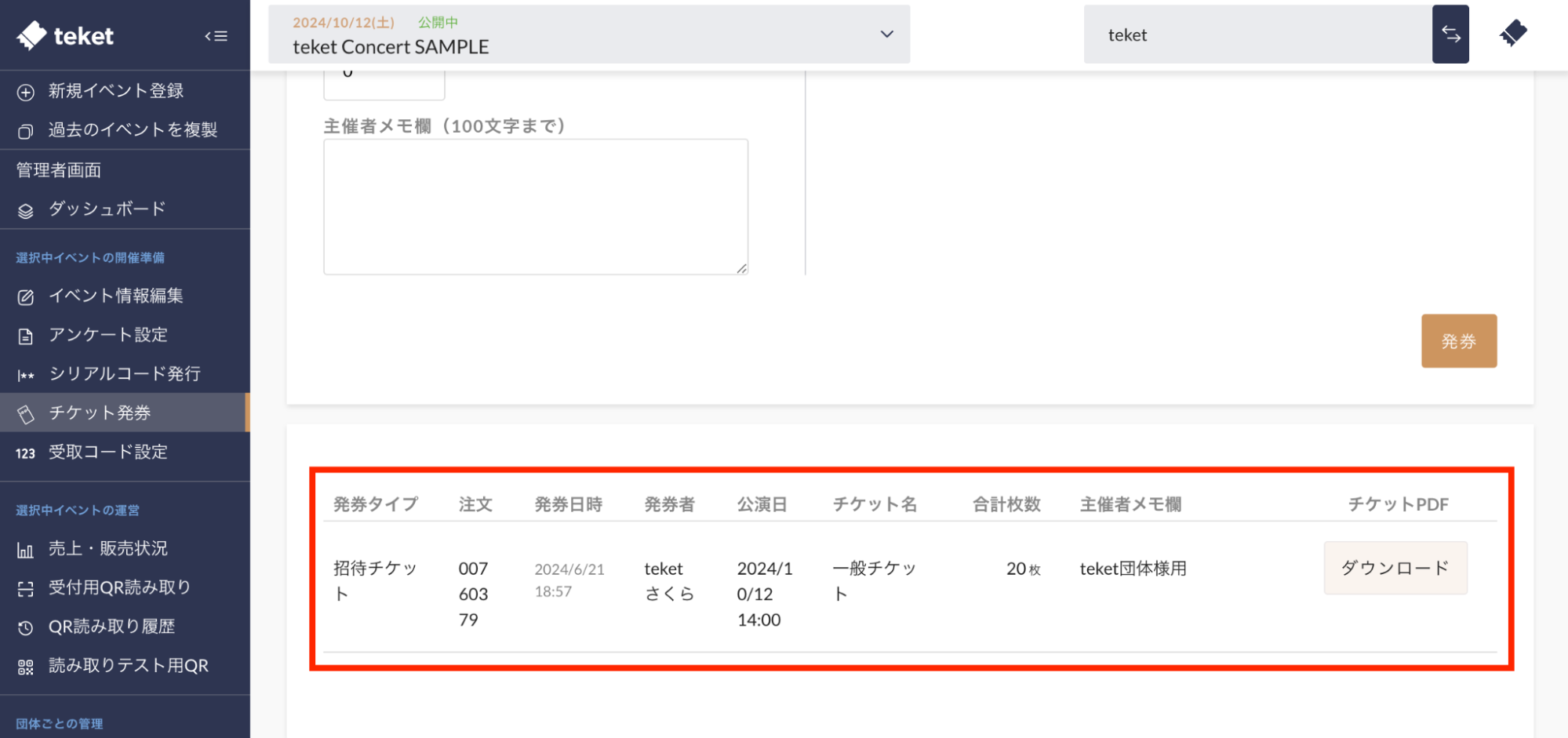Click chart icon beside 売上・販売状況
This screenshot has width=1568, height=738.
pyautogui.click(x=26, y=550)
